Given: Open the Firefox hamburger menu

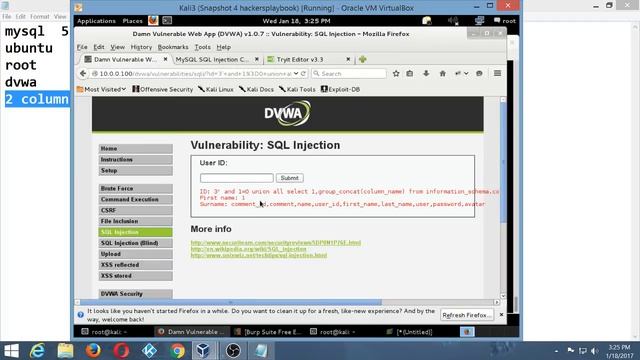Looking at the screenshot, I should (497, 73).
